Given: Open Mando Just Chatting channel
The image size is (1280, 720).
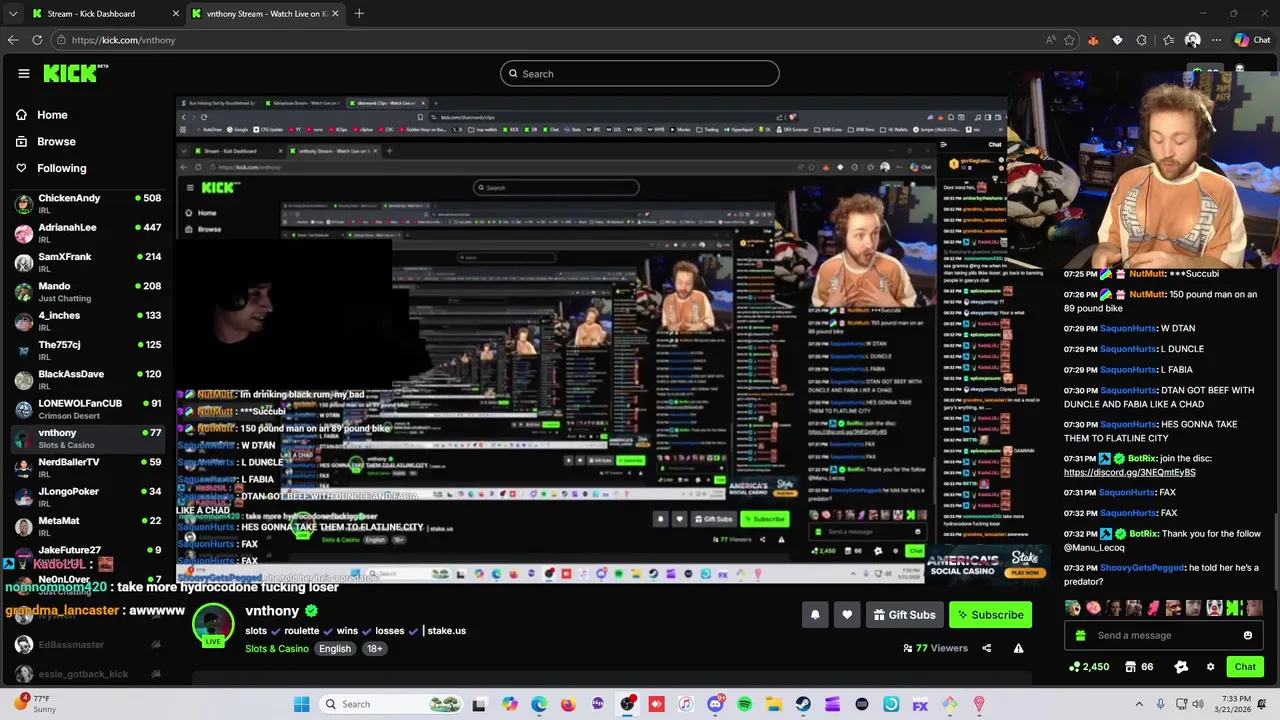Looking at the screenshot, I should [x=88, y=292].
